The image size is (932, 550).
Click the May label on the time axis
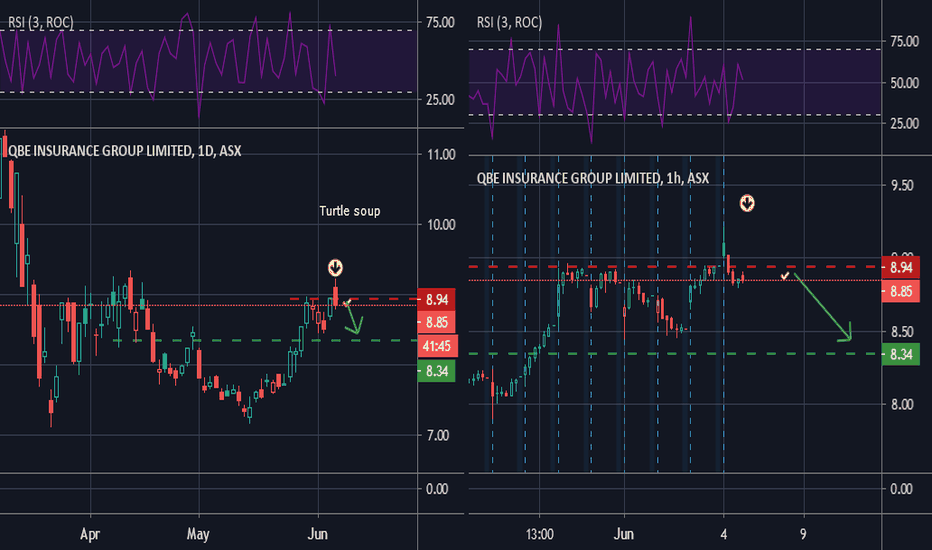coord(198,534)
